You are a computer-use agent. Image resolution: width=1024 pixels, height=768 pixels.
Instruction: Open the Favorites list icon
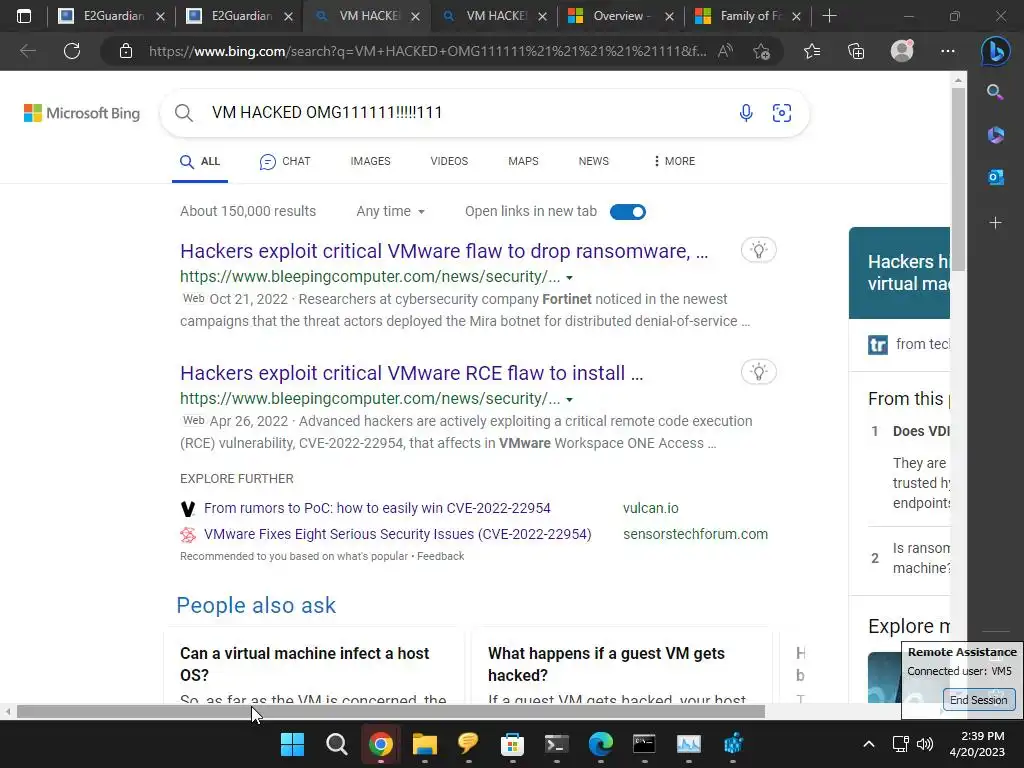pyautogui.click(x=812, y=51)
